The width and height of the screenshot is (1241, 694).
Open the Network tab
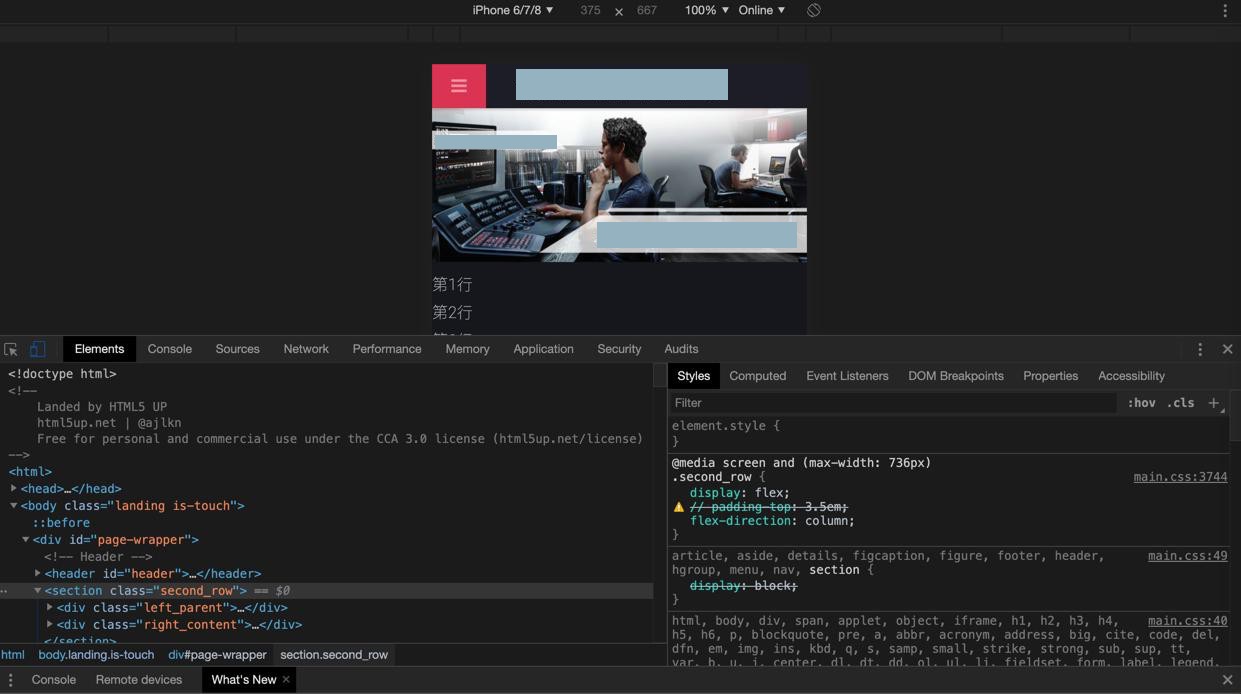tap(306, 349)
